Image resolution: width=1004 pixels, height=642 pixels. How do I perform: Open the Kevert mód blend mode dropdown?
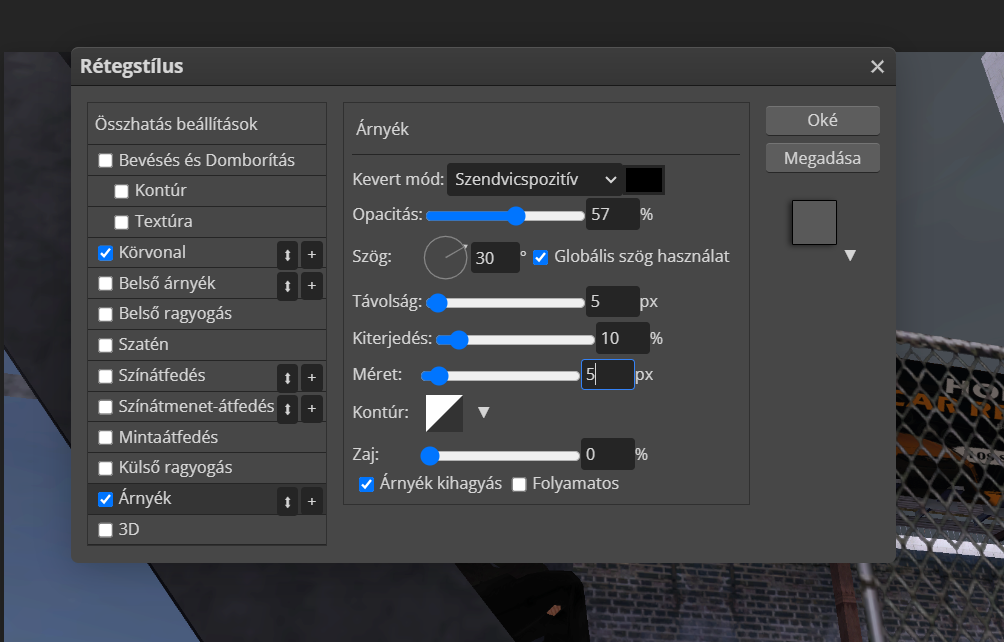[x=534, y=180]
